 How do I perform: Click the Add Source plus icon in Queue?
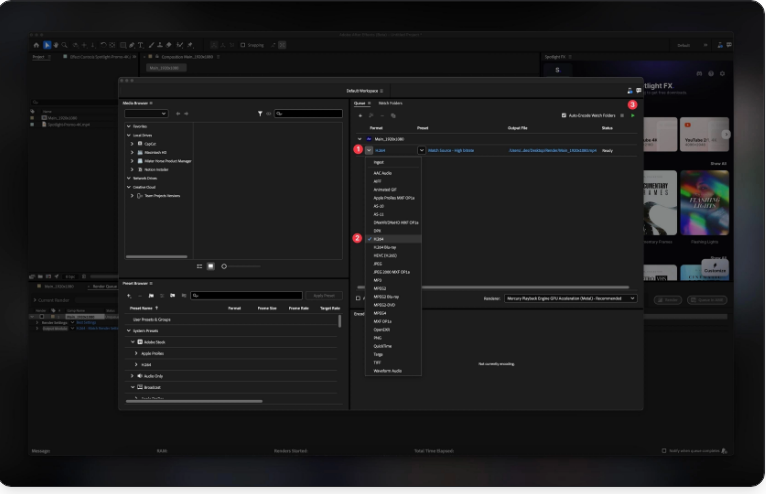tap(360, 116)
